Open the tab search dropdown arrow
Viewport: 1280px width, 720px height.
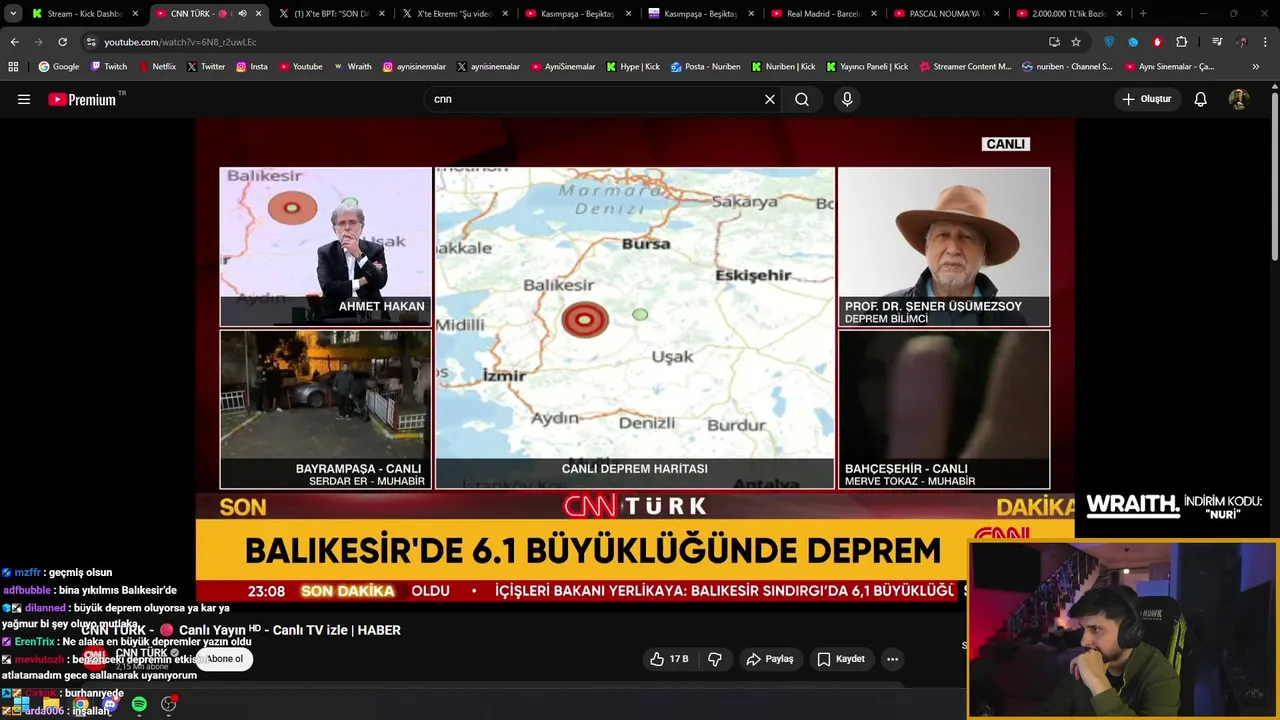13,14
